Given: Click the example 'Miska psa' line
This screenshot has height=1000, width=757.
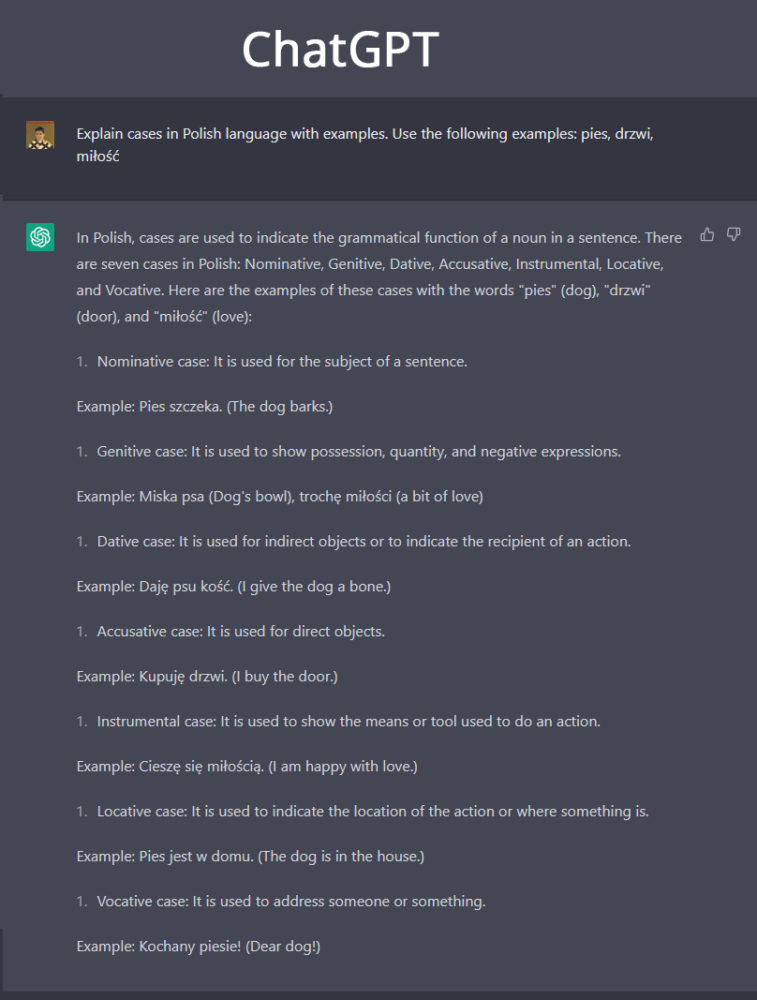Looking at the screenshot, I should (280, 496).
